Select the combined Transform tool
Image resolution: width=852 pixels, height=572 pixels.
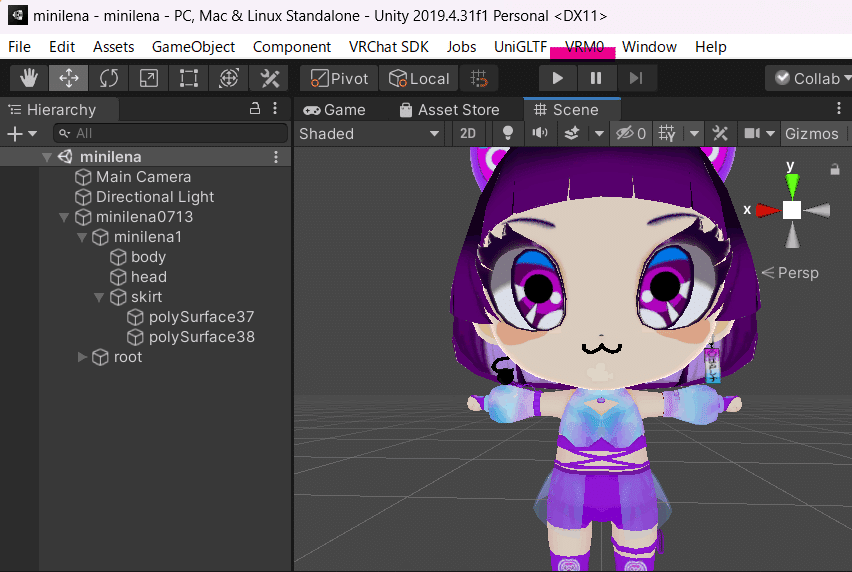(229, 78)
